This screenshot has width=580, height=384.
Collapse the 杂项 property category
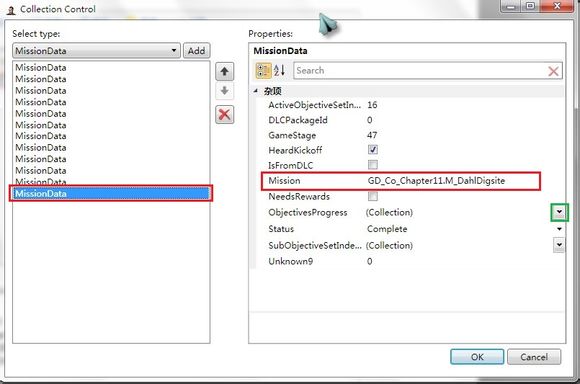coord(256,91)
